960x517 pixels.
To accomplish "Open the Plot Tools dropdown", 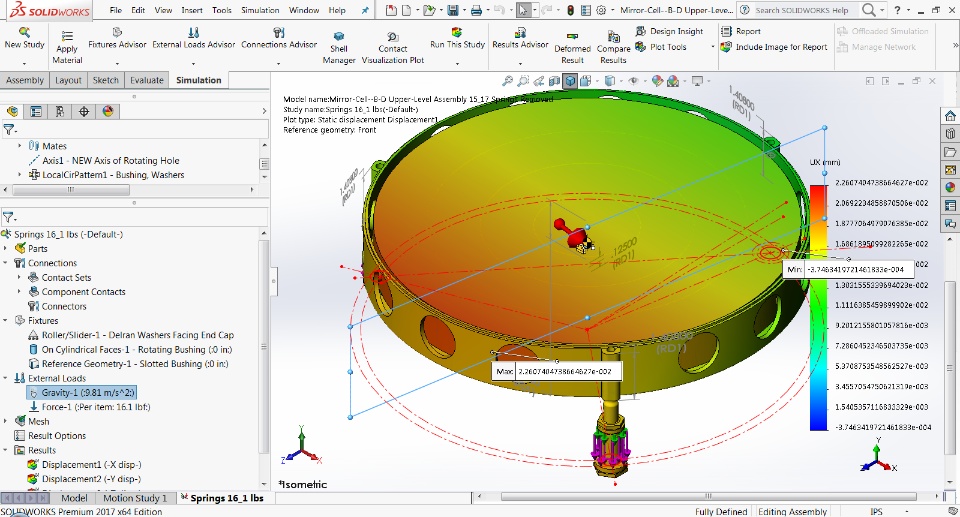I will point(667,47).
